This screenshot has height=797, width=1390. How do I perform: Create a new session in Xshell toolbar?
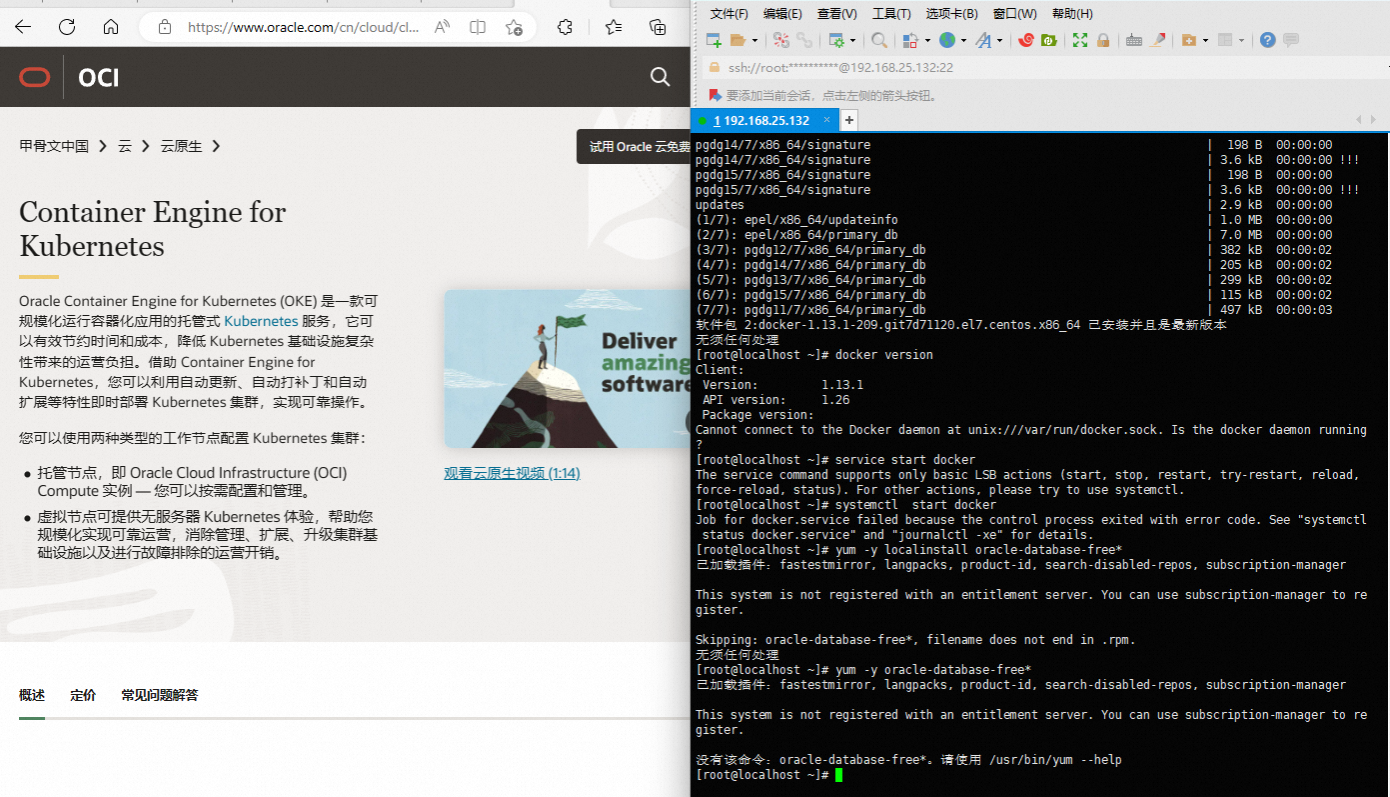click(714, 40)
